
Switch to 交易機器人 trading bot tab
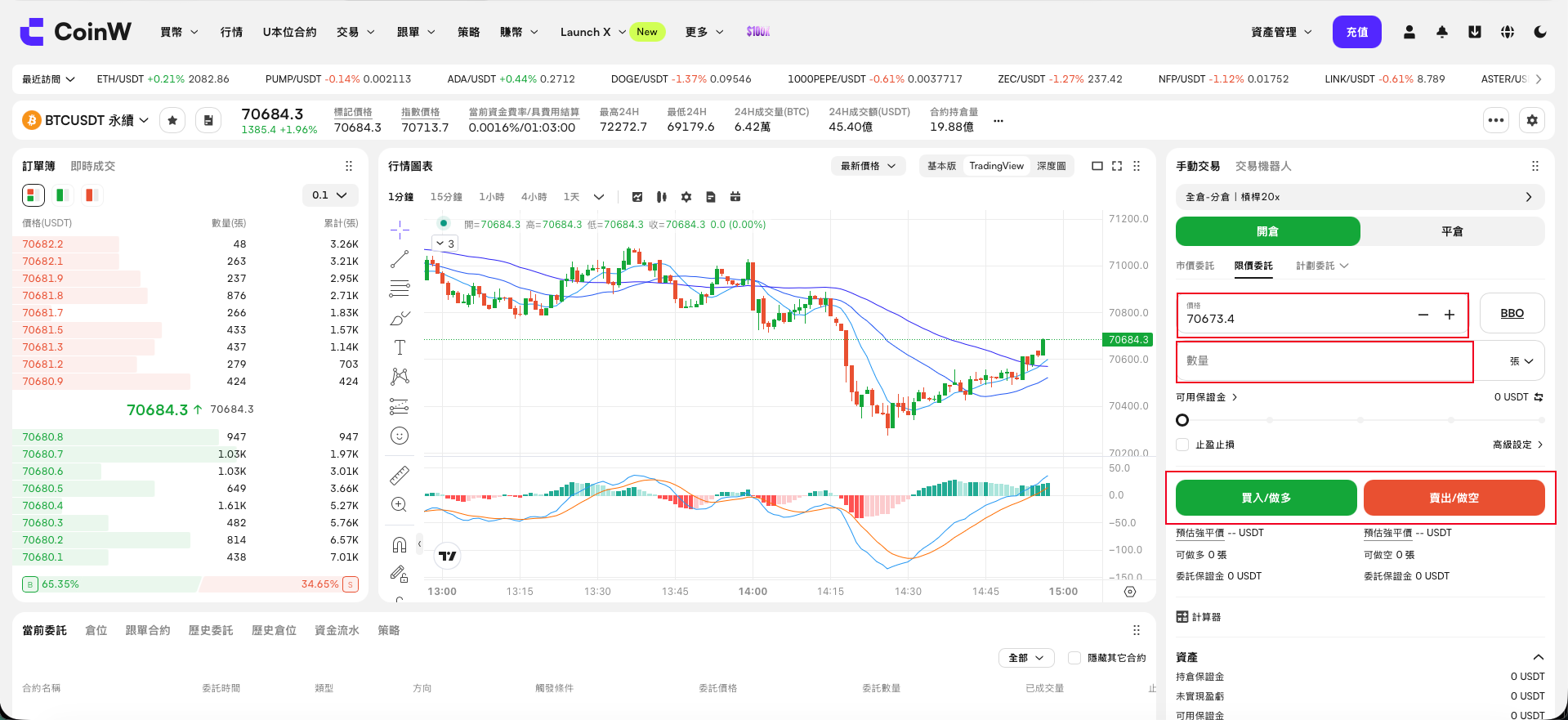coord(1263,166)
